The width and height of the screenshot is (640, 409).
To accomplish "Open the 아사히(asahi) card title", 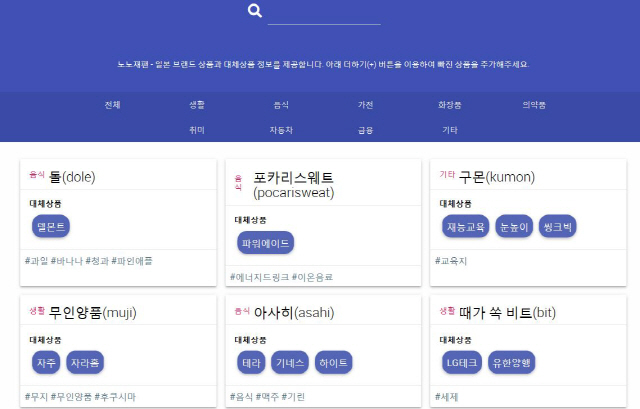I will pos(294,313).
